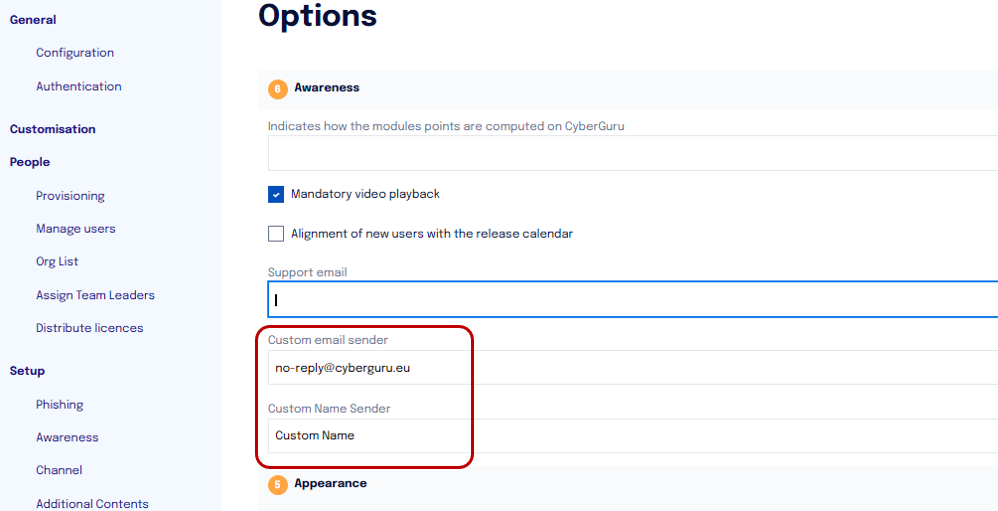Click the Custom email sender field
This screenshot has width=998, height=511.
(633, 368)
